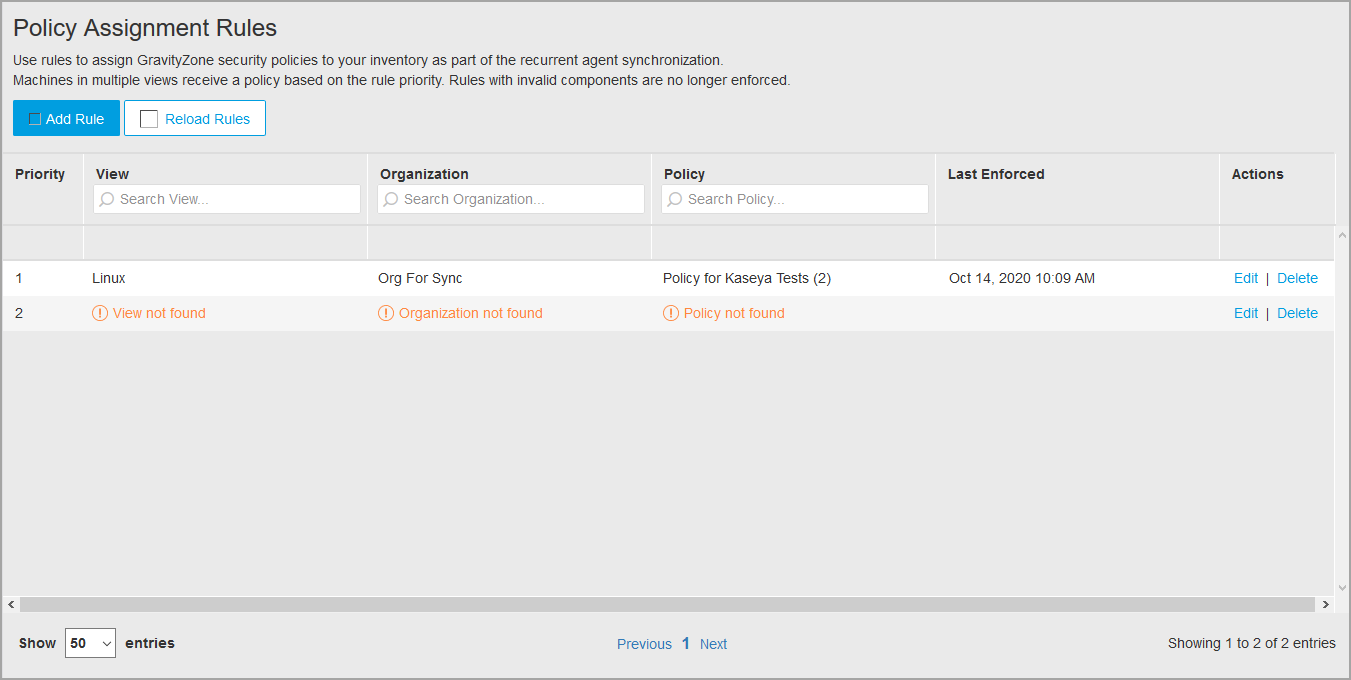The image size is (1351, 680).
Task: Go to the Next page
Action: coord(713,644)
